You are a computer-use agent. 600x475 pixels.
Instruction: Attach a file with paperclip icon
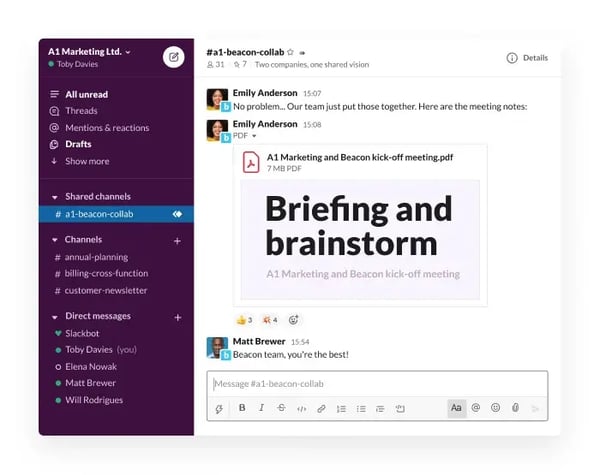coord(515,408)
